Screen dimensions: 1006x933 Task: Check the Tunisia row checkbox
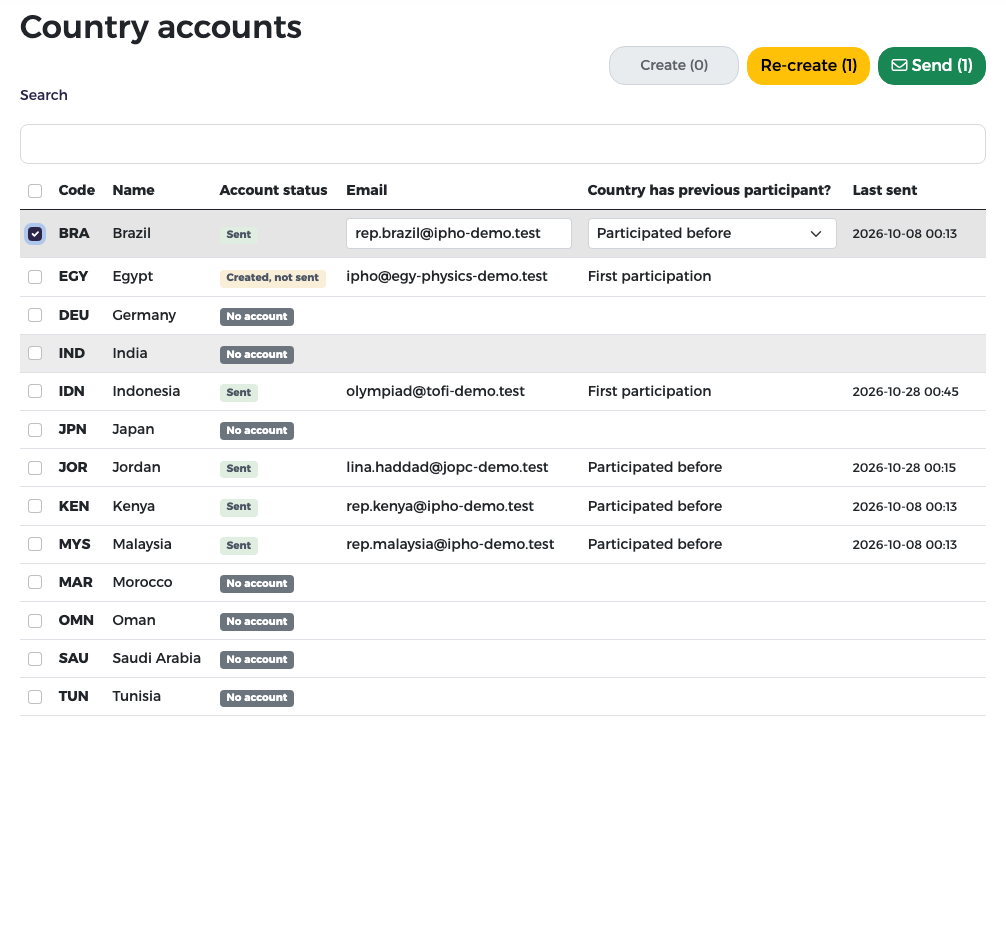(x=35, y=697)
